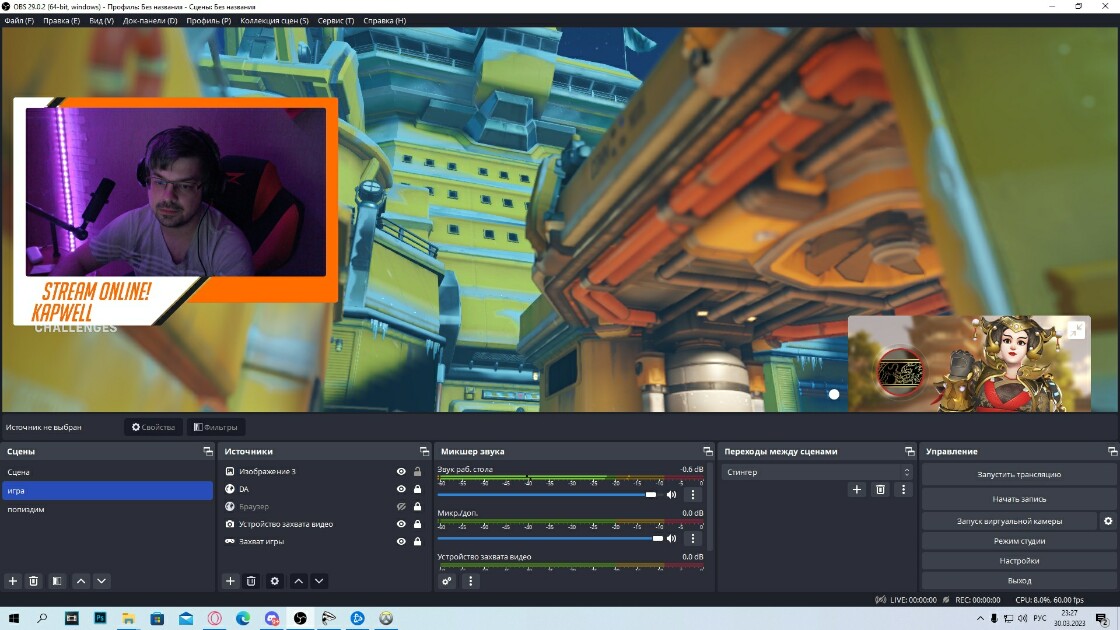This screenshot has height=630, width=1120.
Task: Open Battle.net icon in the taskbar
Action: coord(358,619)
